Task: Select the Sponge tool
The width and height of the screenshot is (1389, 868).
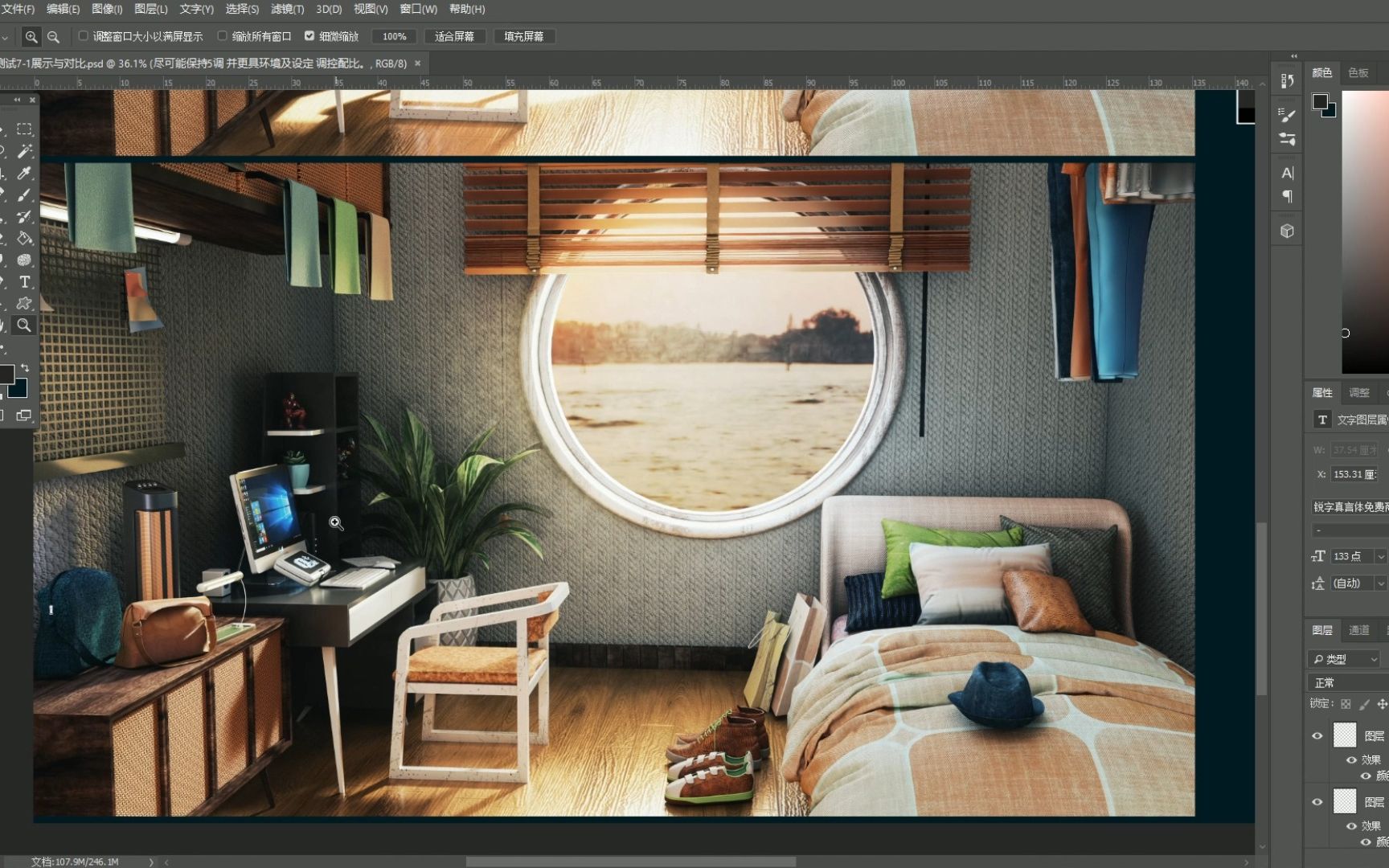Action: pos(24,260)
